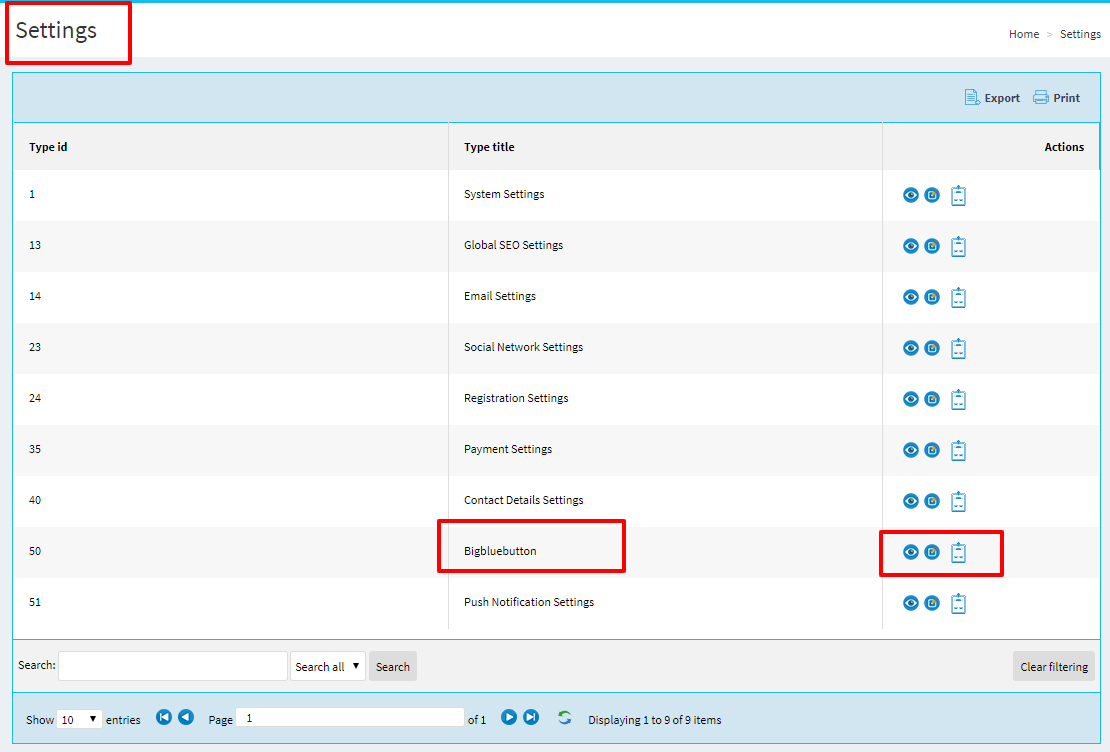Click the edit icon for Global SEO Settings
1110x752 pixels.
pos(932,246)
